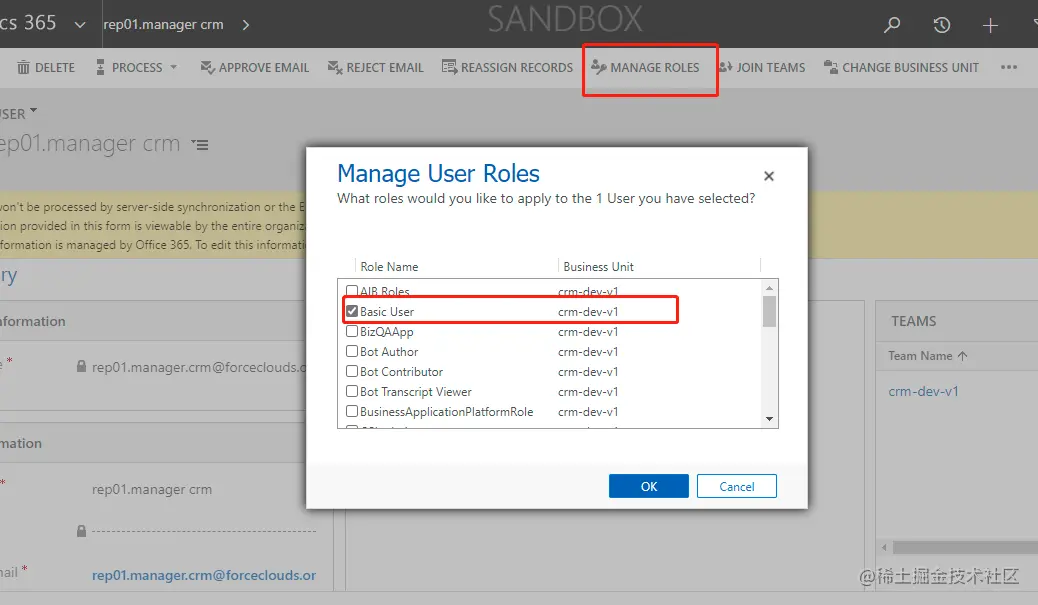Expand the rep01.manager crm breadcrumb chevron
The width and height of the screenshot is (1038, 605).
[x=246, y=25]
